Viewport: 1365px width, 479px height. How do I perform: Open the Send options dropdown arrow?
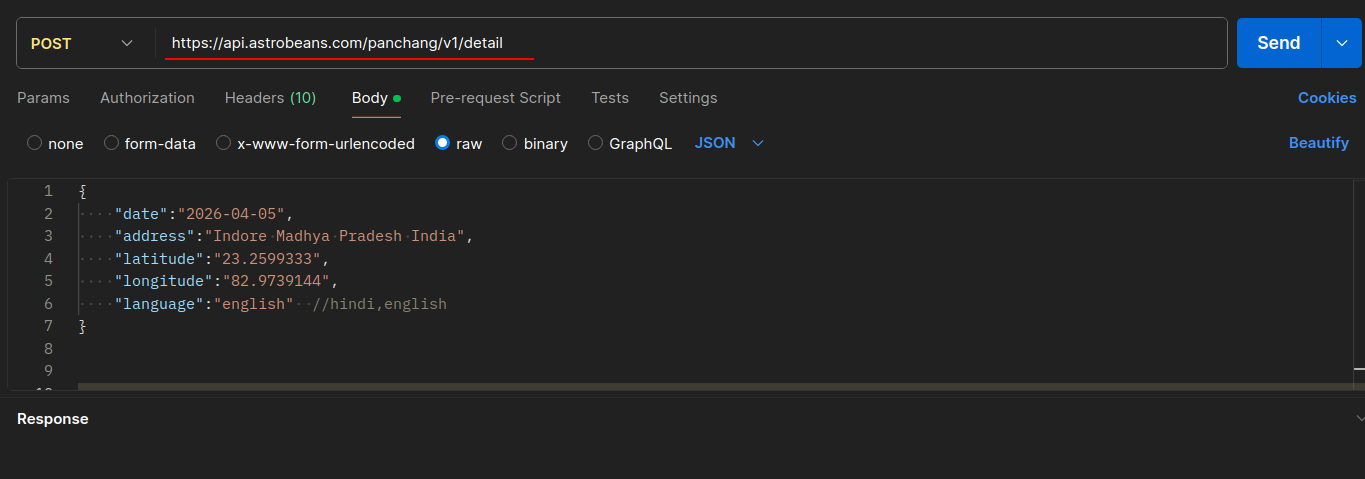(x=1341, y=43)
